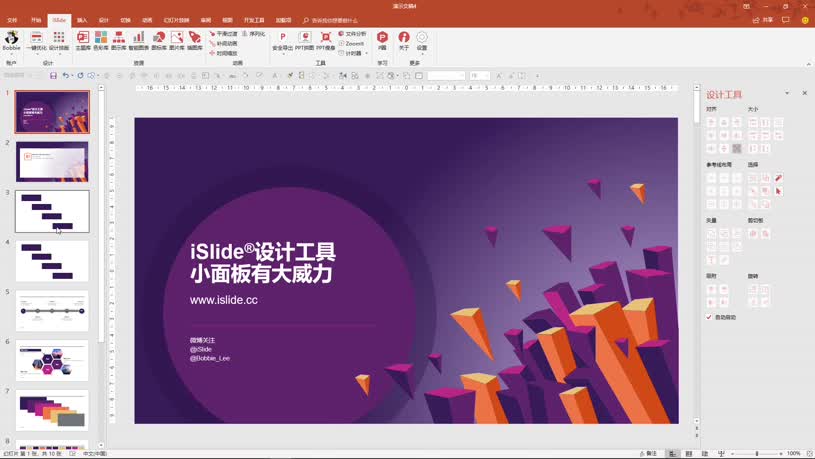Click the red cursor arrow icon in 选择 section
This screenshot has width=815, height=459.
coord(778,191)
